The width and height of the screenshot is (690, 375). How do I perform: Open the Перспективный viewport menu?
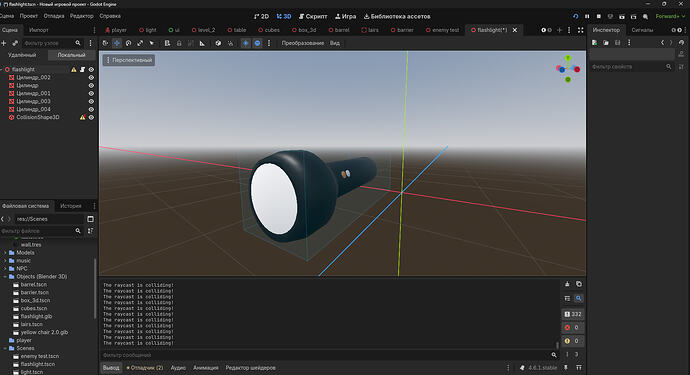coord(129,60)
